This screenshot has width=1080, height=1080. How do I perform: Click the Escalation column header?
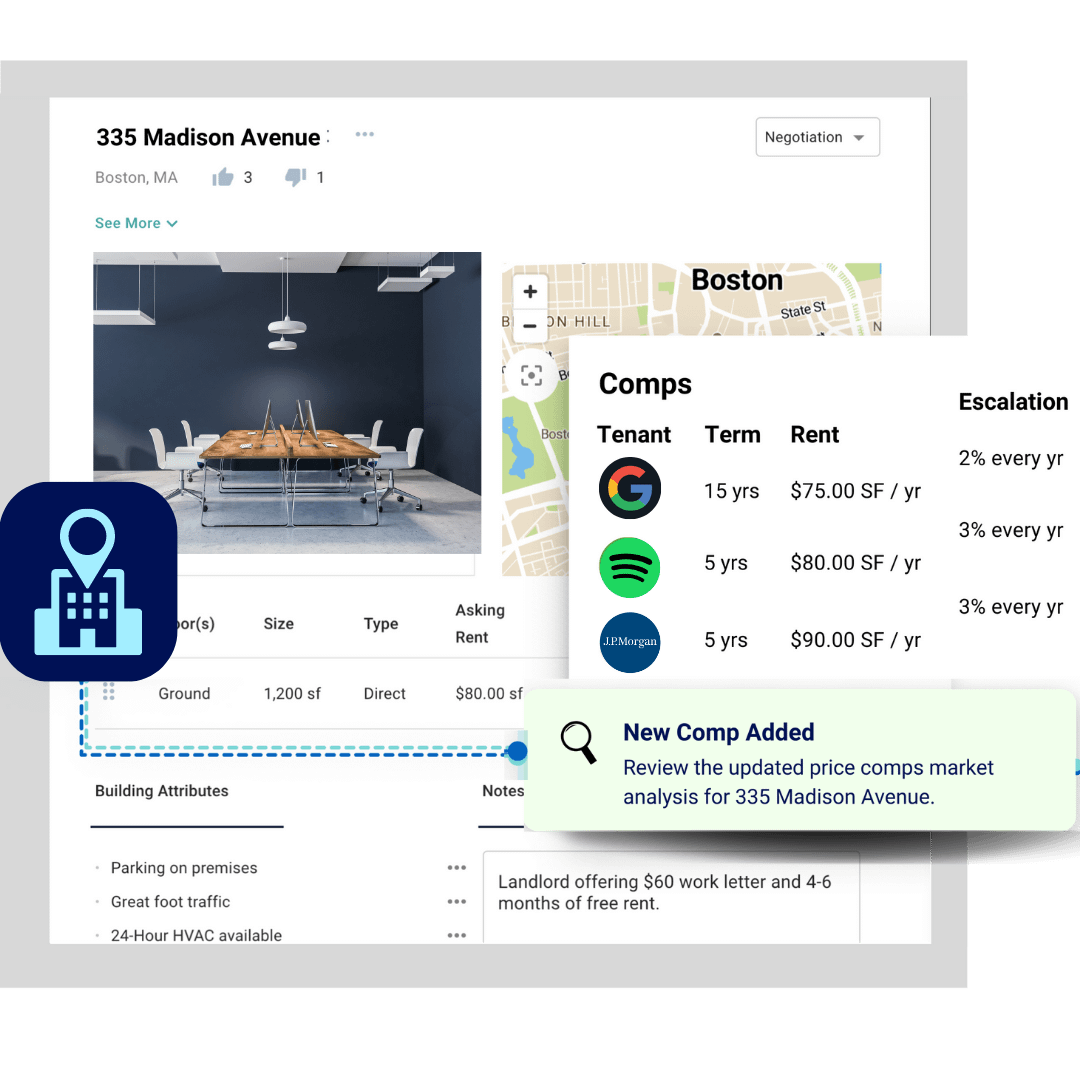[x=1013, y=402]
